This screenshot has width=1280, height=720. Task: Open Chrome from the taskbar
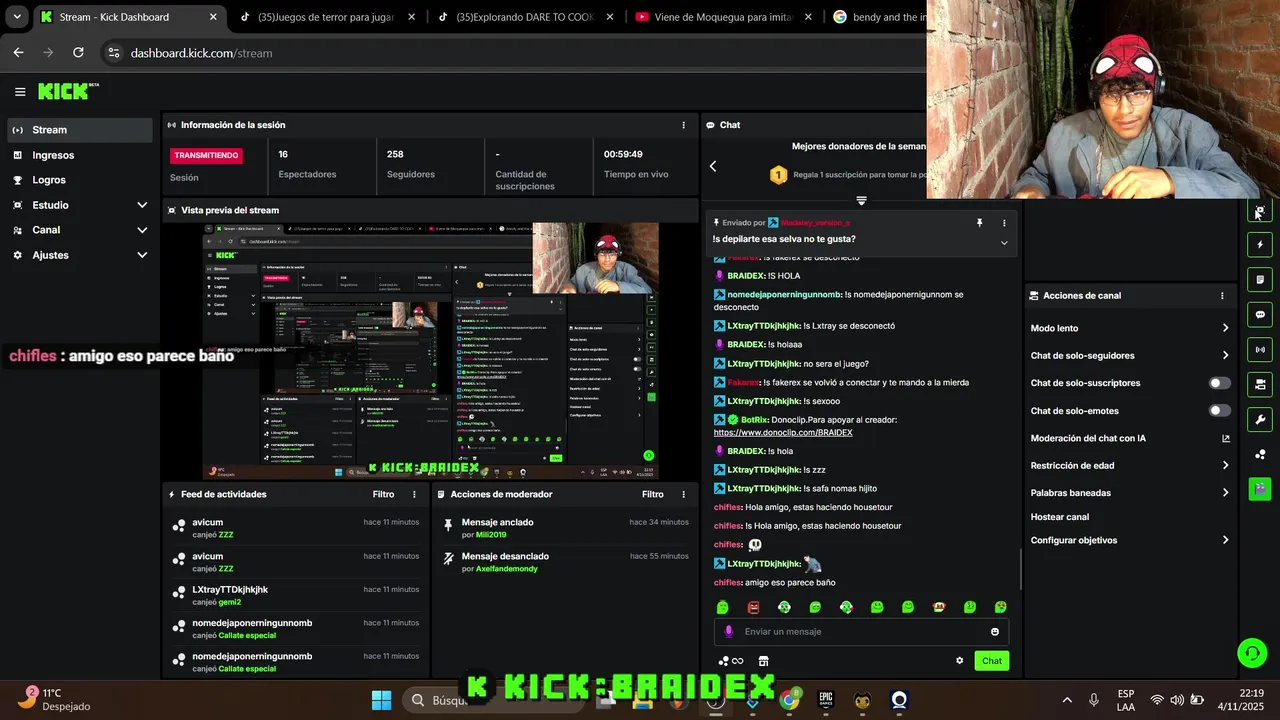point(790,700)
